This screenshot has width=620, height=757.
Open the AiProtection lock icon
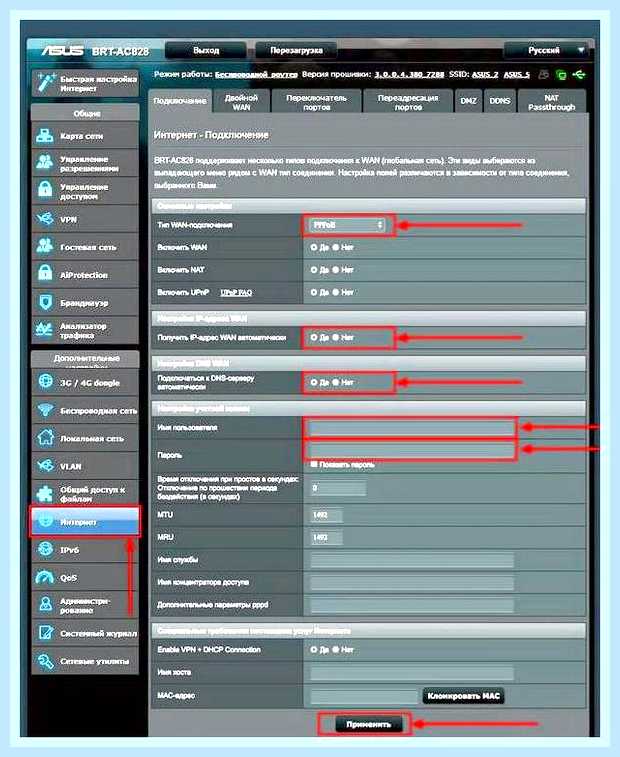45,274
